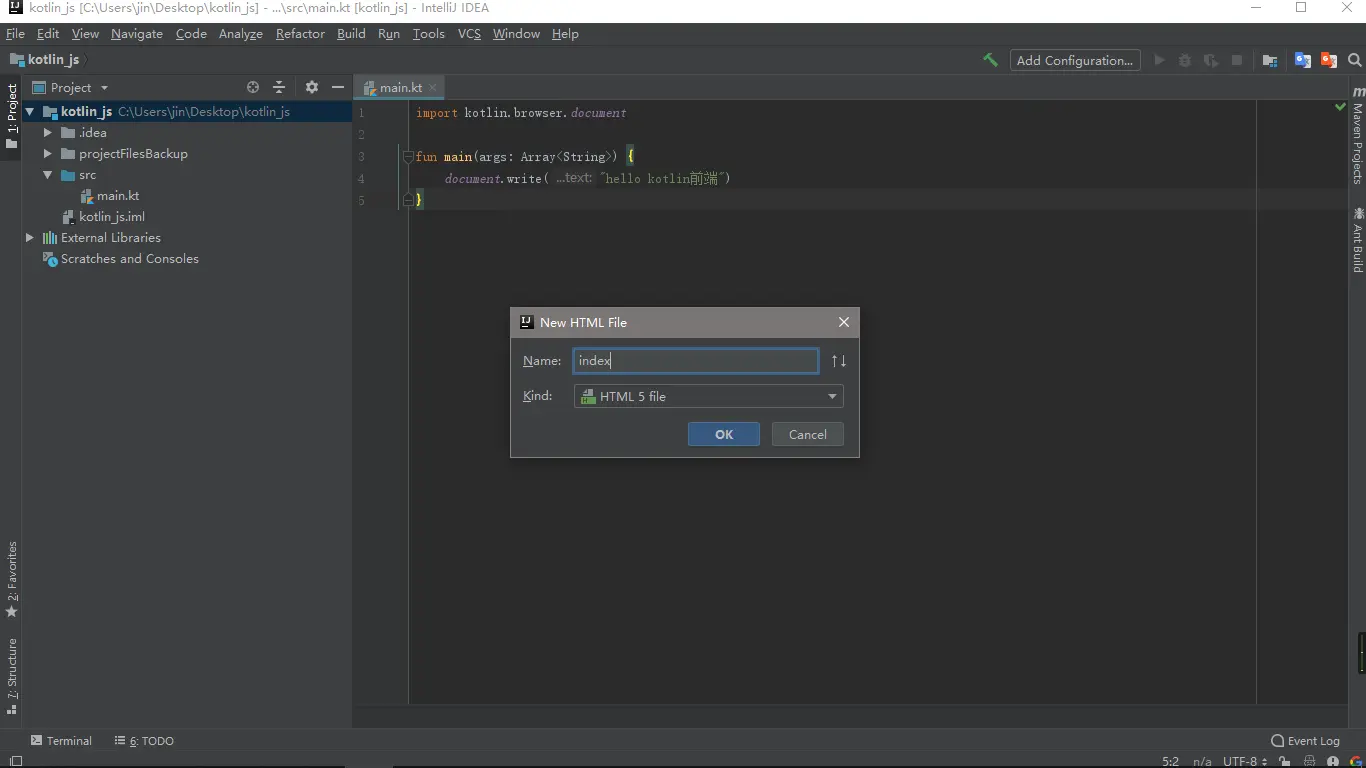Screen dimensions: 1366x768
Task: Click the 5:2 cursor position indicator
Action: [1171, 762]
